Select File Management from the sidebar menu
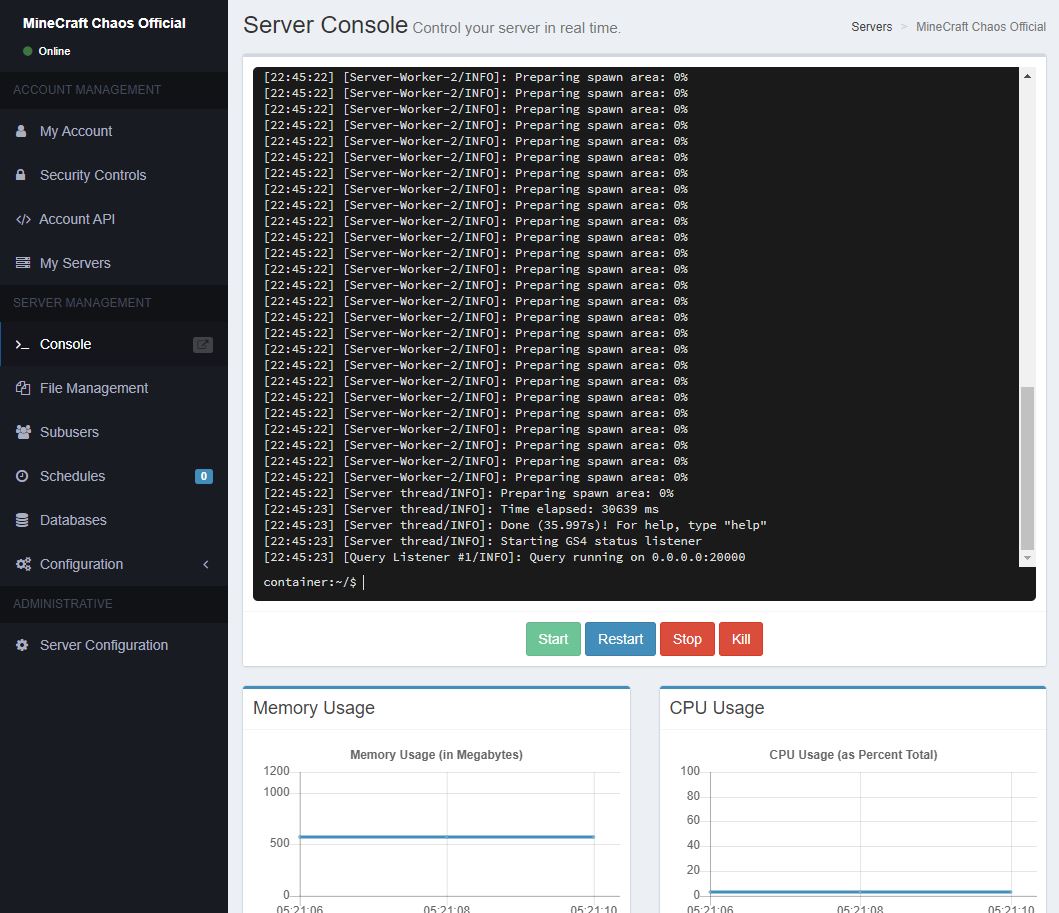This screenshot has height=913, width=1059. pos(94,388)
